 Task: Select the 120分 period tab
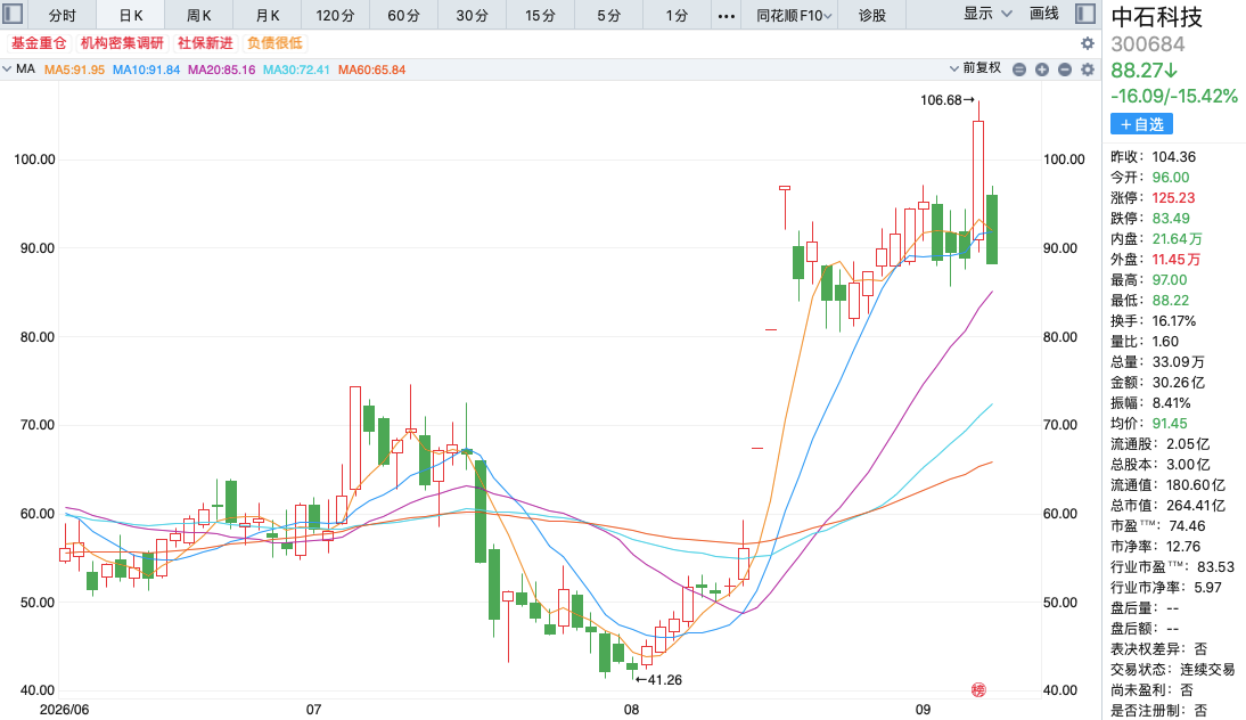335,15
